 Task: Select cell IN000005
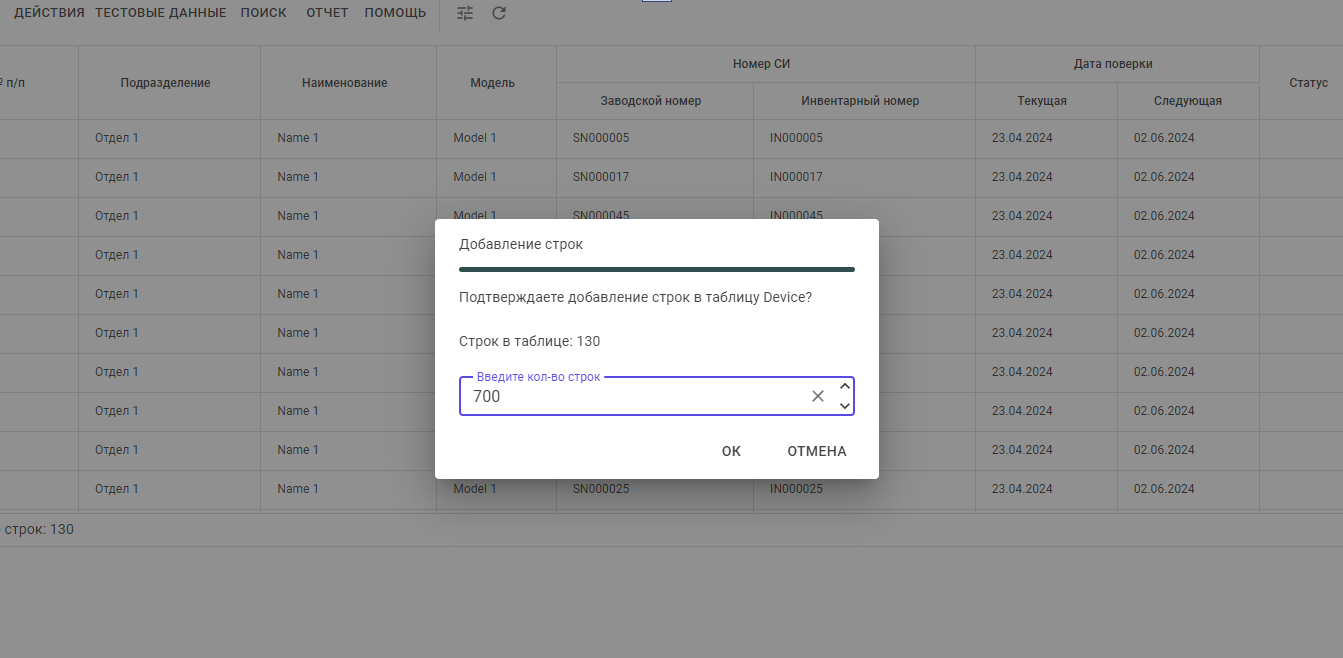[796, 138]
